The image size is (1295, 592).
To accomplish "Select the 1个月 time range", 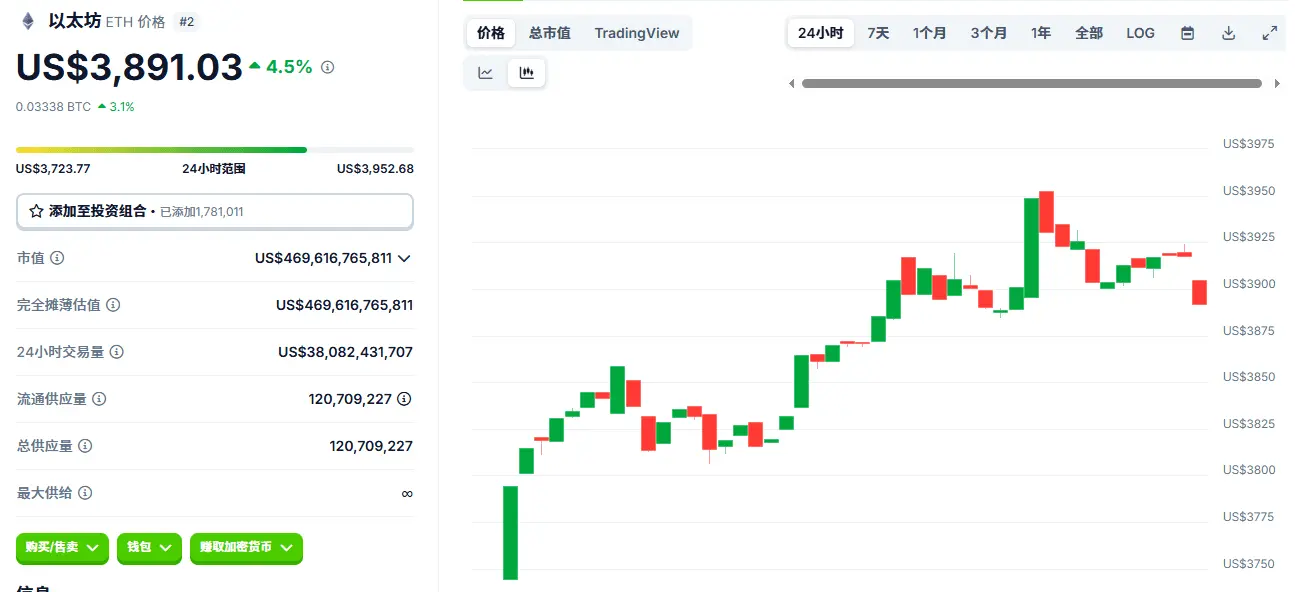I will tap(930, 33).
